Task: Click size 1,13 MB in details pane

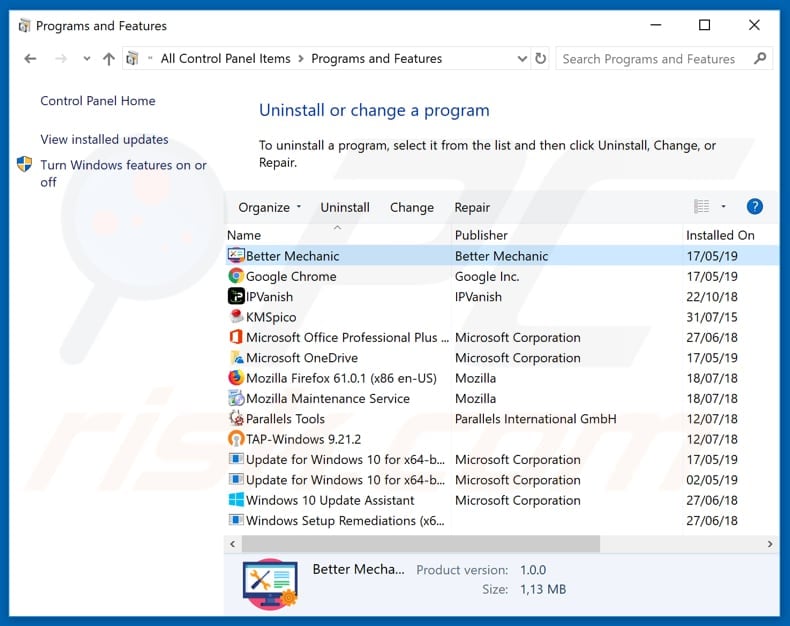Action: coord(543,589)
